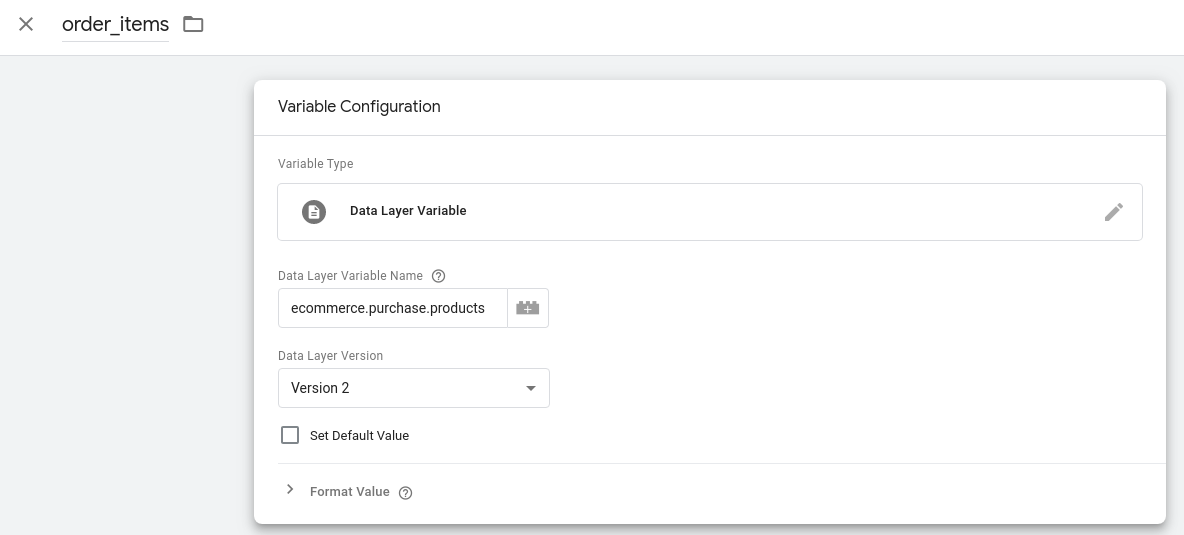Viewport: 1184px width, 535px height.
Task: Click the Data Layer Version label
Action: pyautogui.click(x=331, y=355)
